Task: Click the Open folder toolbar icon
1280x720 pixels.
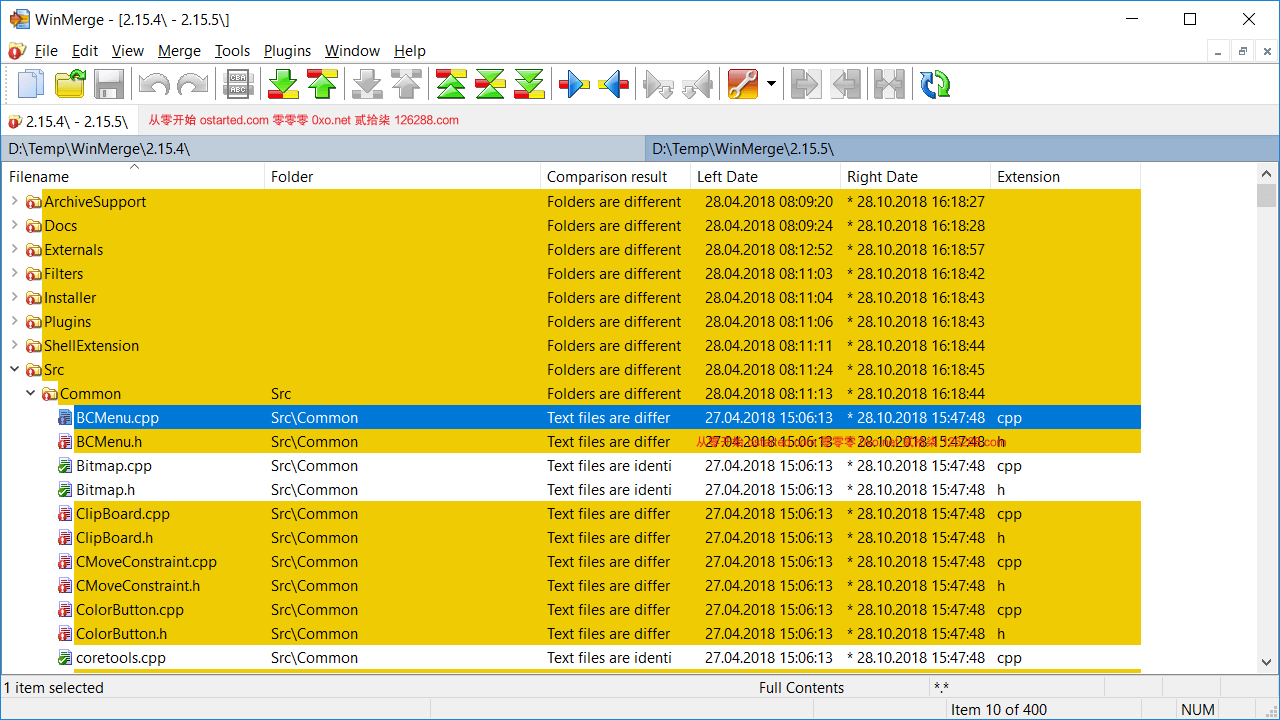Action: 70,84
